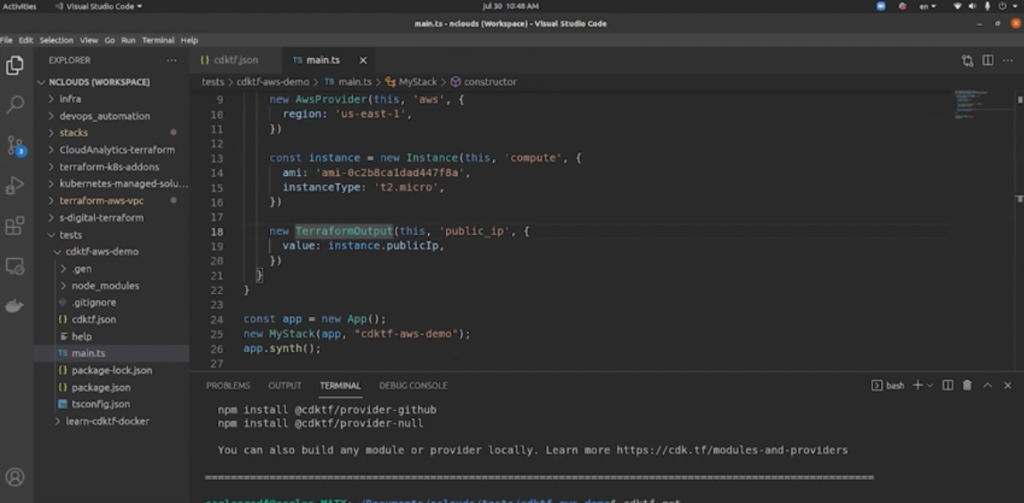Screen dimensions: 1024x503
Task: Close the main.ts editor tab
Action: pyautogui.click(x=363, y=60)
